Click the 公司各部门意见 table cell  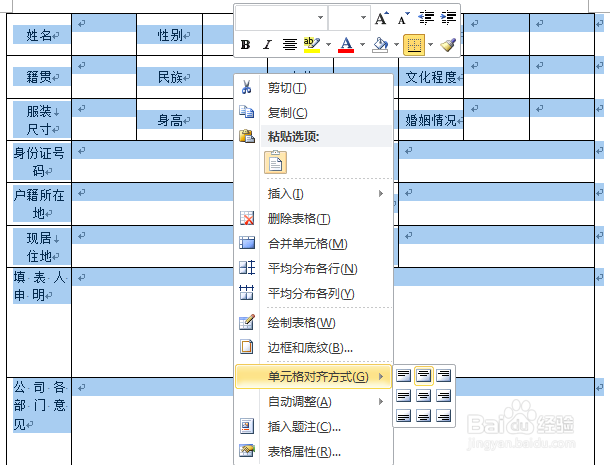[39, 421]
